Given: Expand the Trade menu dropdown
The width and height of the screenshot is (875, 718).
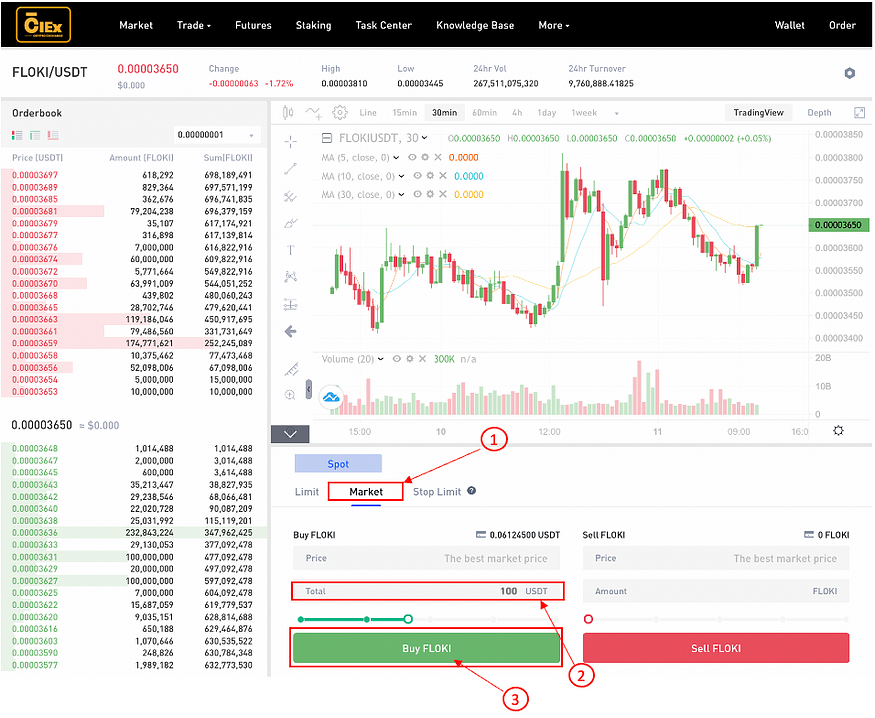Looking at the screenshot, I should [x=194, y=25].
